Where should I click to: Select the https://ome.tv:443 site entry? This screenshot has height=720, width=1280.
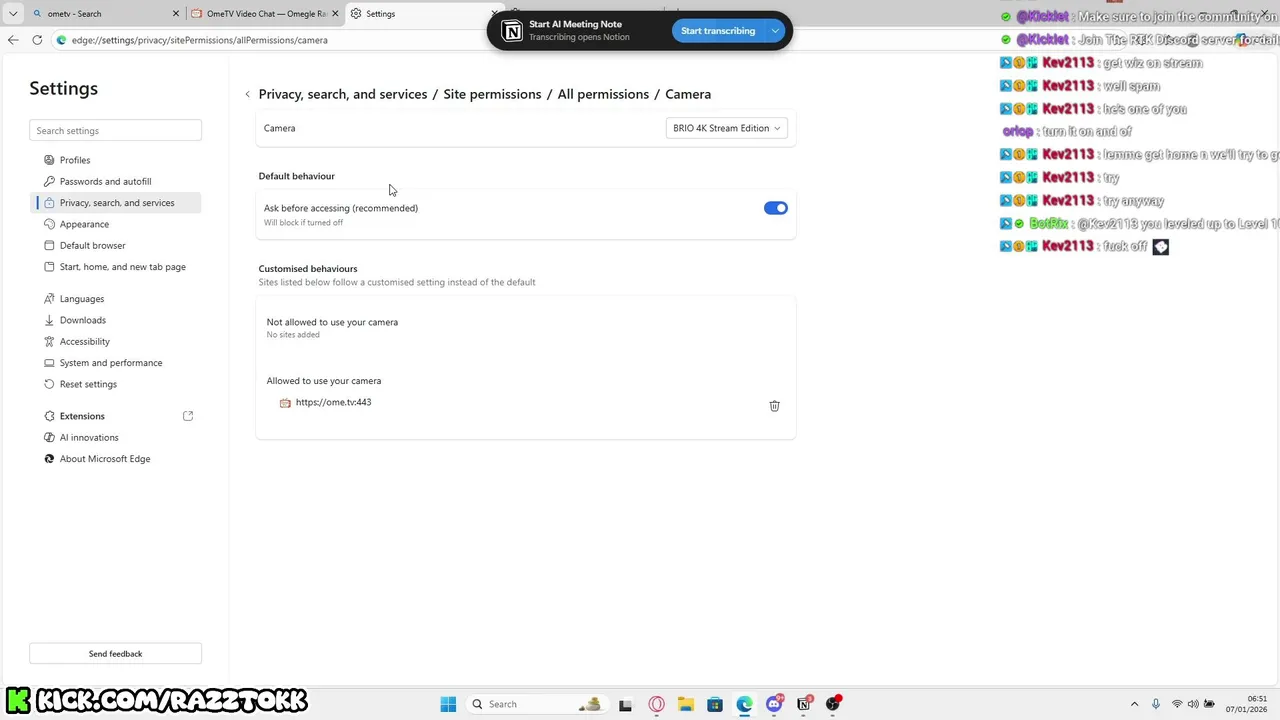(x=333, y=402)
